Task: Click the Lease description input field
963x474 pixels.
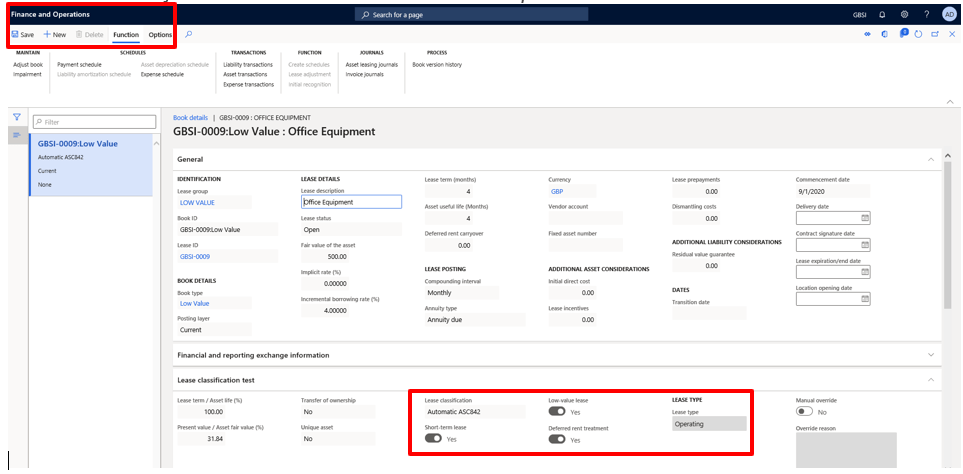Action: click(x=351, y=202)
